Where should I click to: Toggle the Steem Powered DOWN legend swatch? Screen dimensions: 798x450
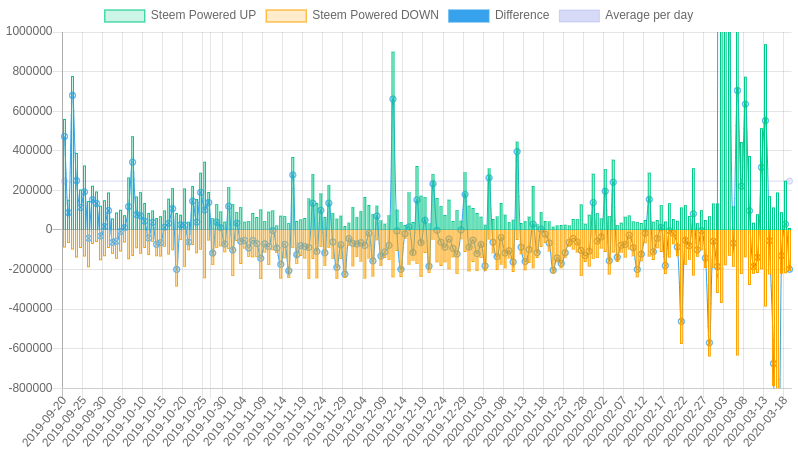click(x=286, y=16)
